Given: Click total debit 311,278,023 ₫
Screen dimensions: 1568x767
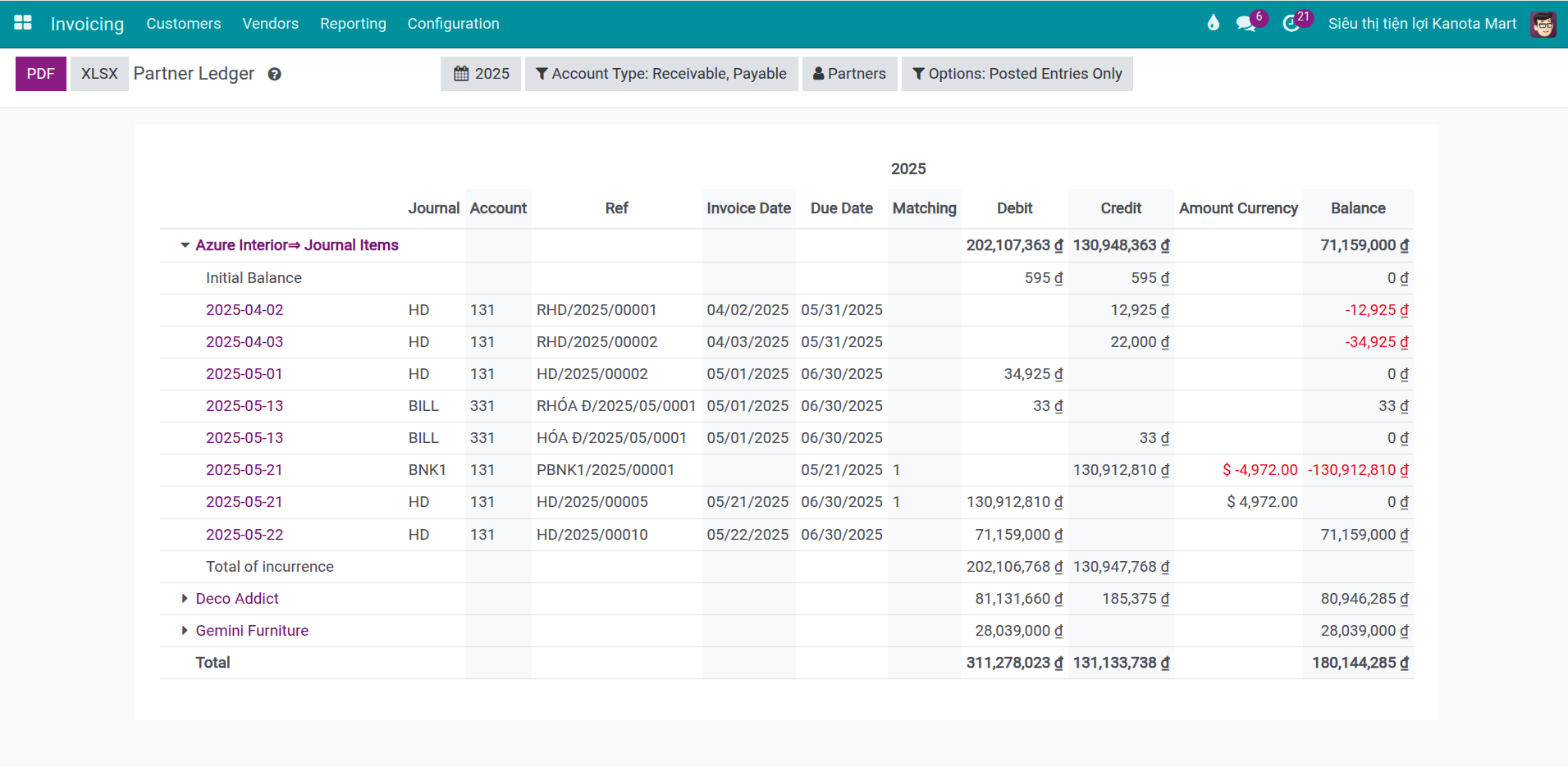Looking at the screenshot, I should click(1014, 663).
